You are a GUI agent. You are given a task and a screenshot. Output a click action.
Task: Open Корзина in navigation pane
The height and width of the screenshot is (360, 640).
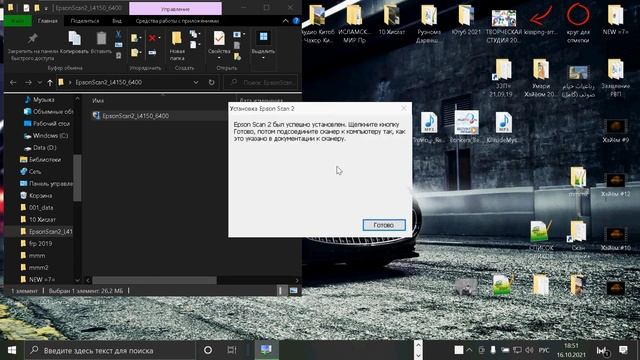40,196
